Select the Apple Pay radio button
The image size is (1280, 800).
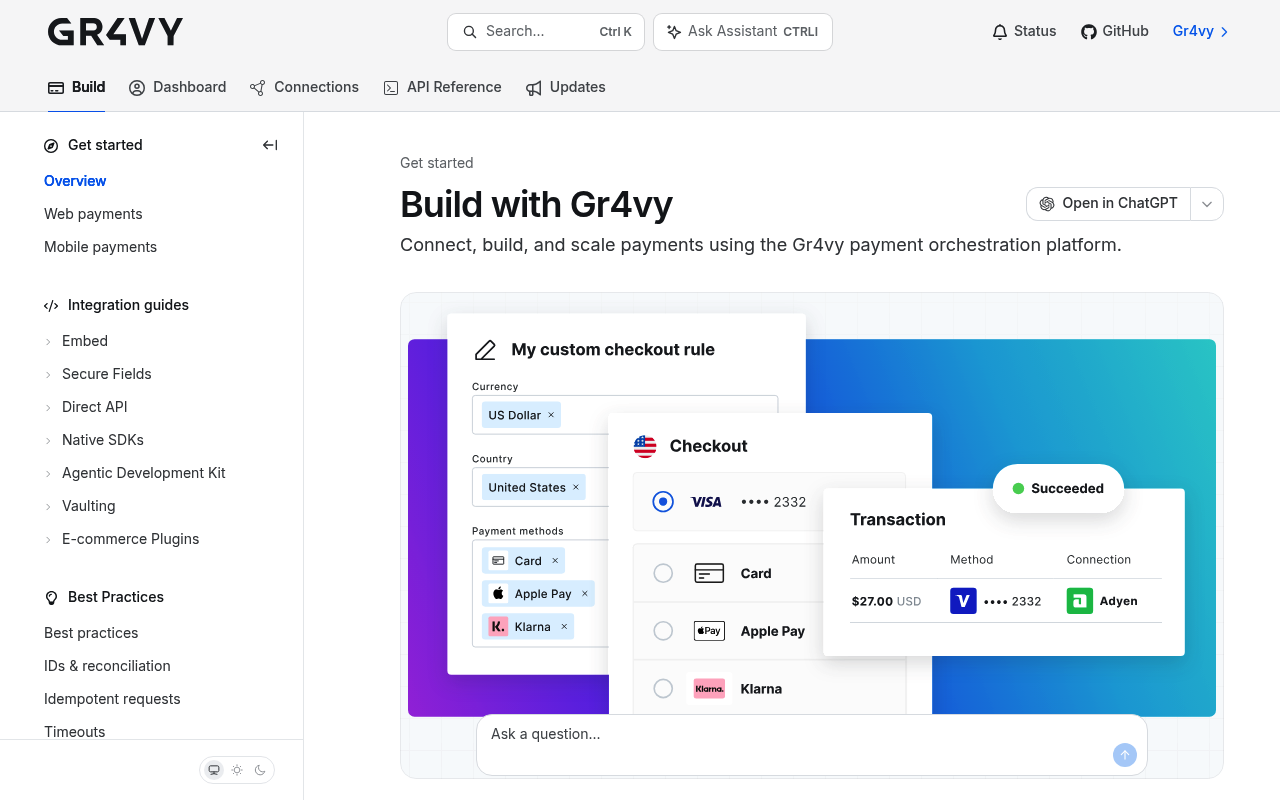663,631
